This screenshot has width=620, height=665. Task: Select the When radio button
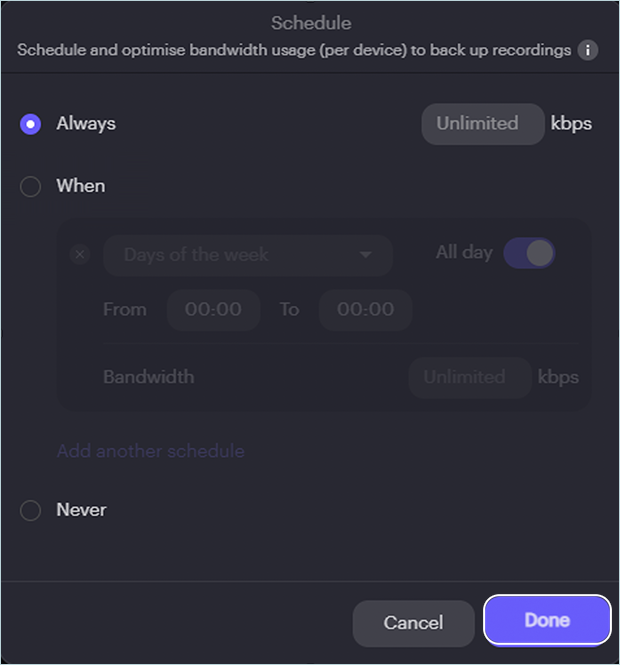tap(31, 186)
